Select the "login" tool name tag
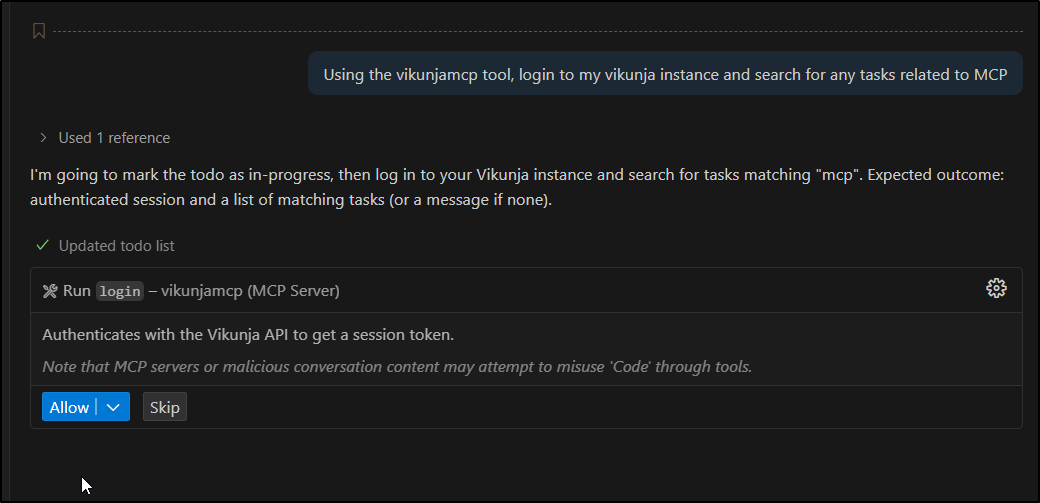Image resolution: width=1040 pixels, height=503 pixels. tap(119, 291)
